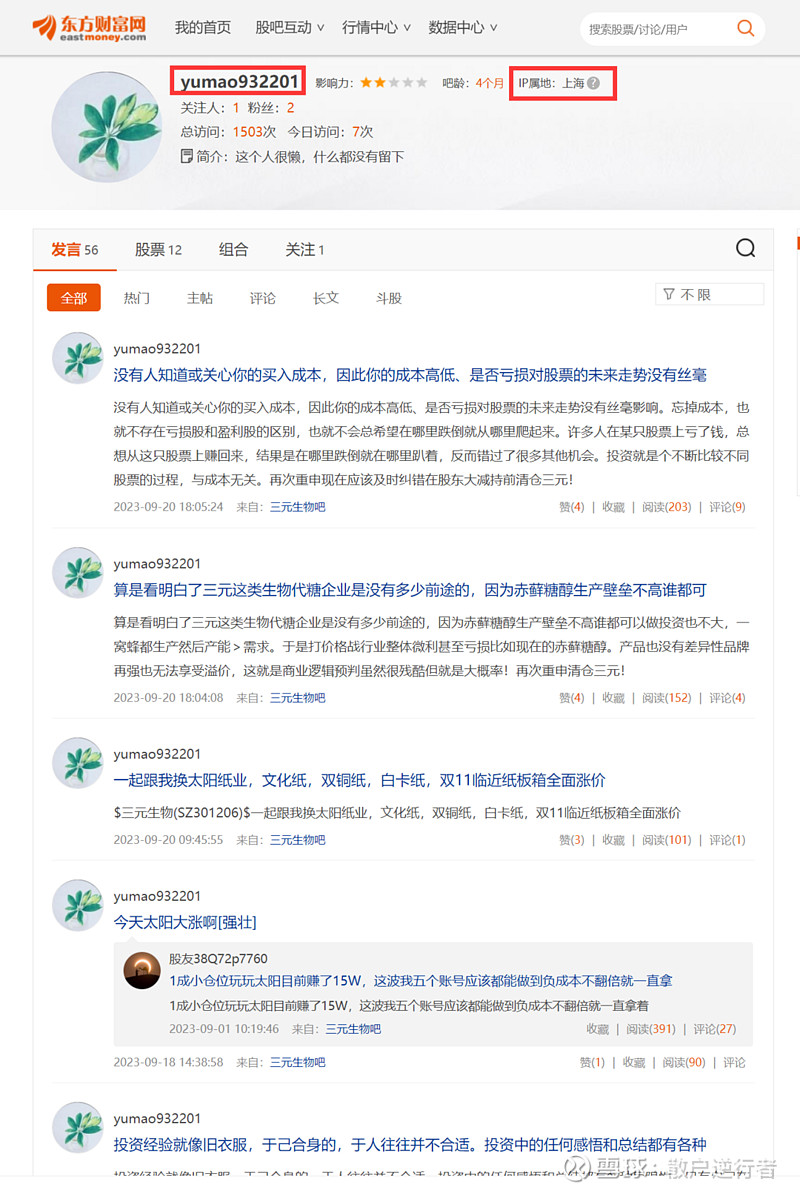This screenshot has height=1193, width=800.
Task: Click 收藏 on the 14:38:58 post
Action: click(634, 1062)
